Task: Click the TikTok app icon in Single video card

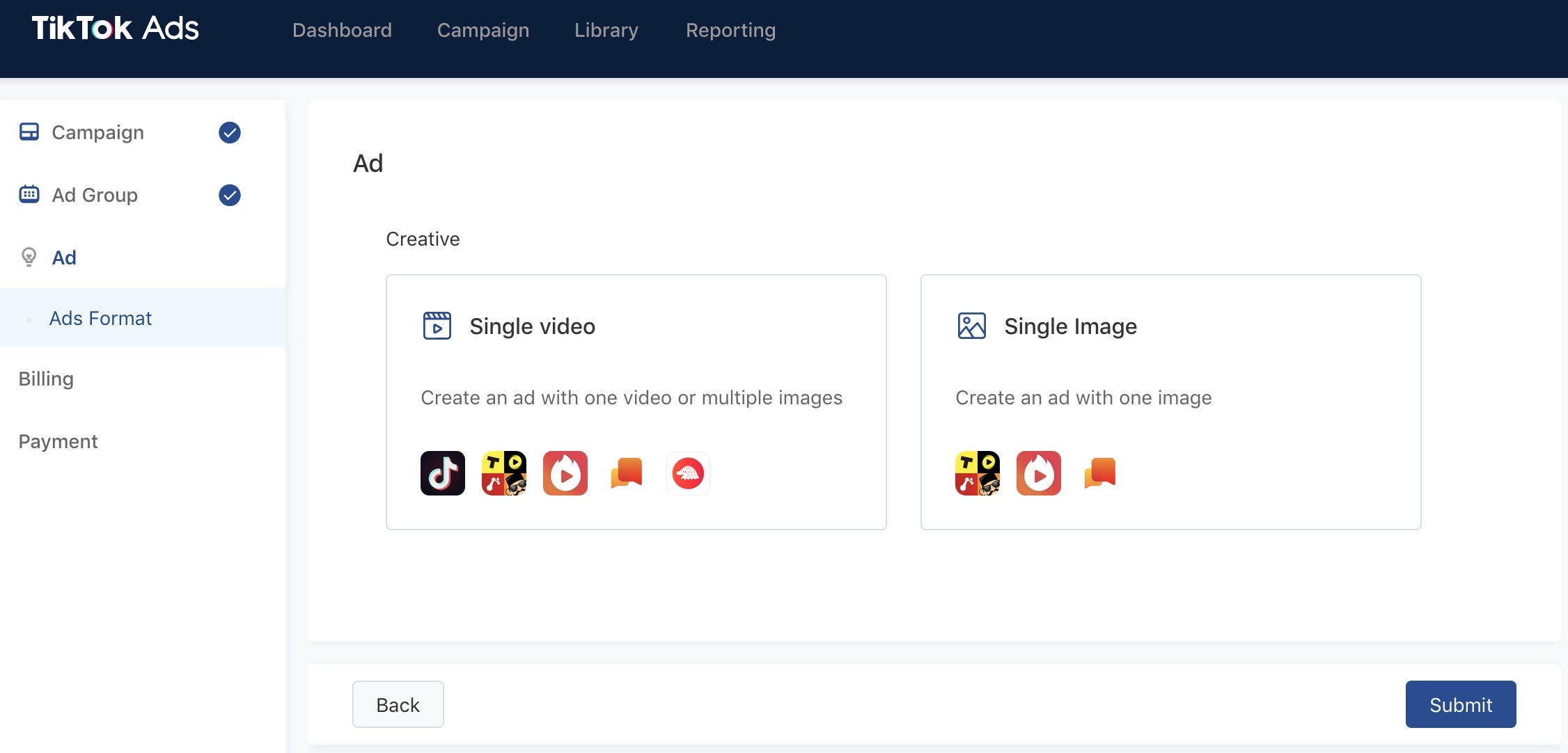Action: click(443, 473)
